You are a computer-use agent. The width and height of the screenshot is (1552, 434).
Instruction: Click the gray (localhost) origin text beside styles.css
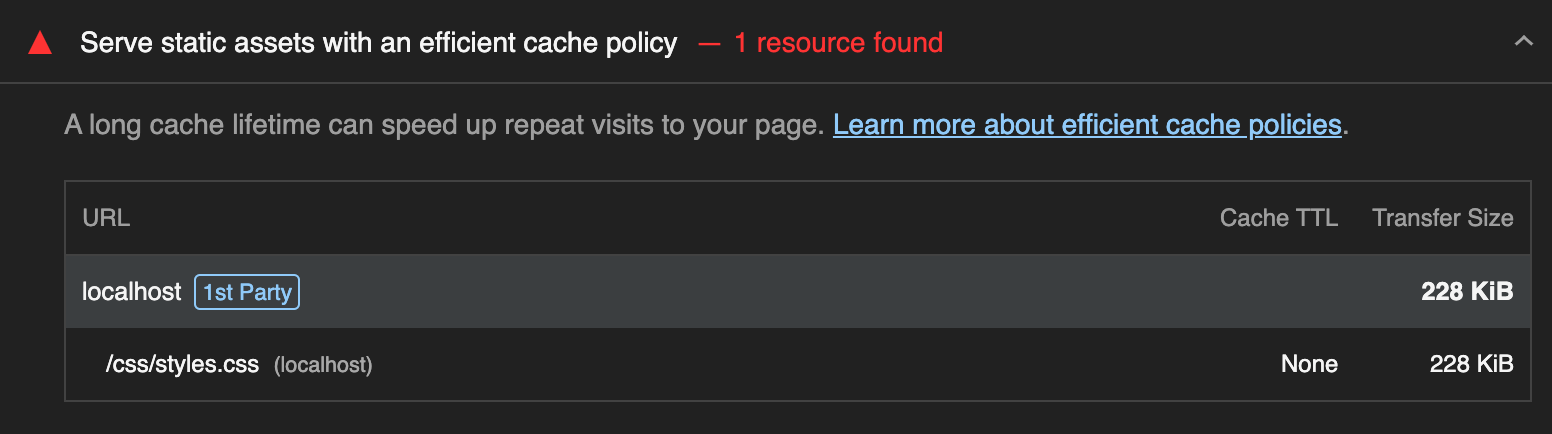point(323,366)
